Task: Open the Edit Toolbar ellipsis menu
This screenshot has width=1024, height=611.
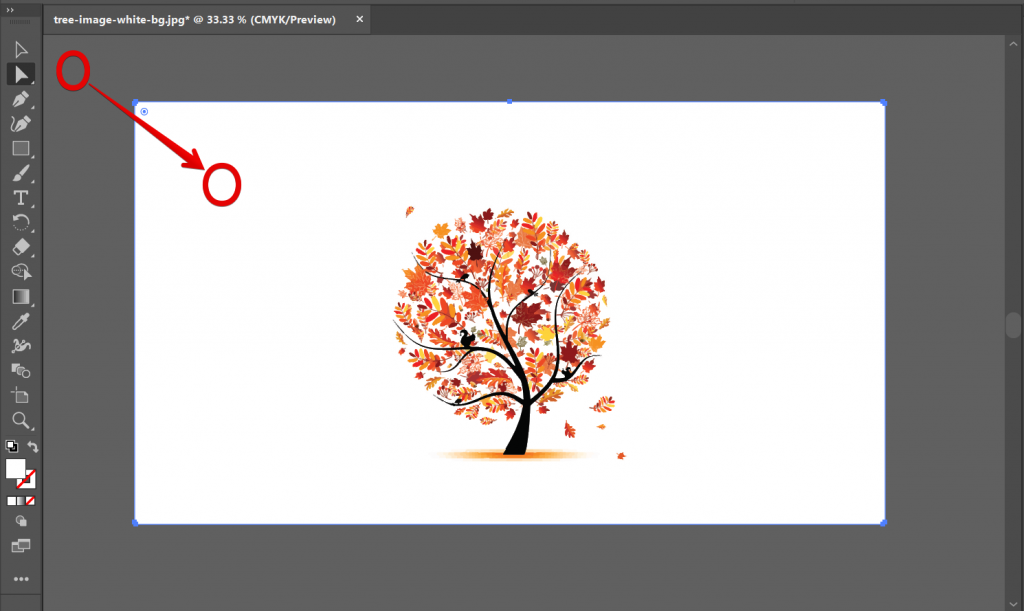Action: pyautogui.click(x=21, y=578)
